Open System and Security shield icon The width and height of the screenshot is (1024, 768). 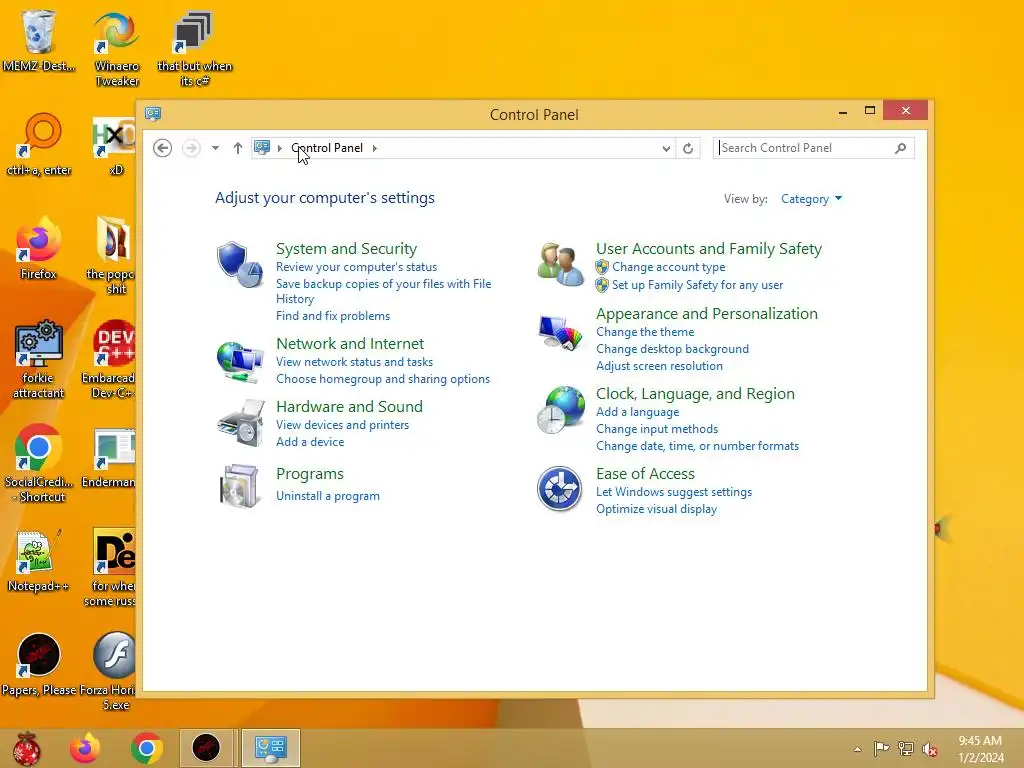click(x=240, y=265)
